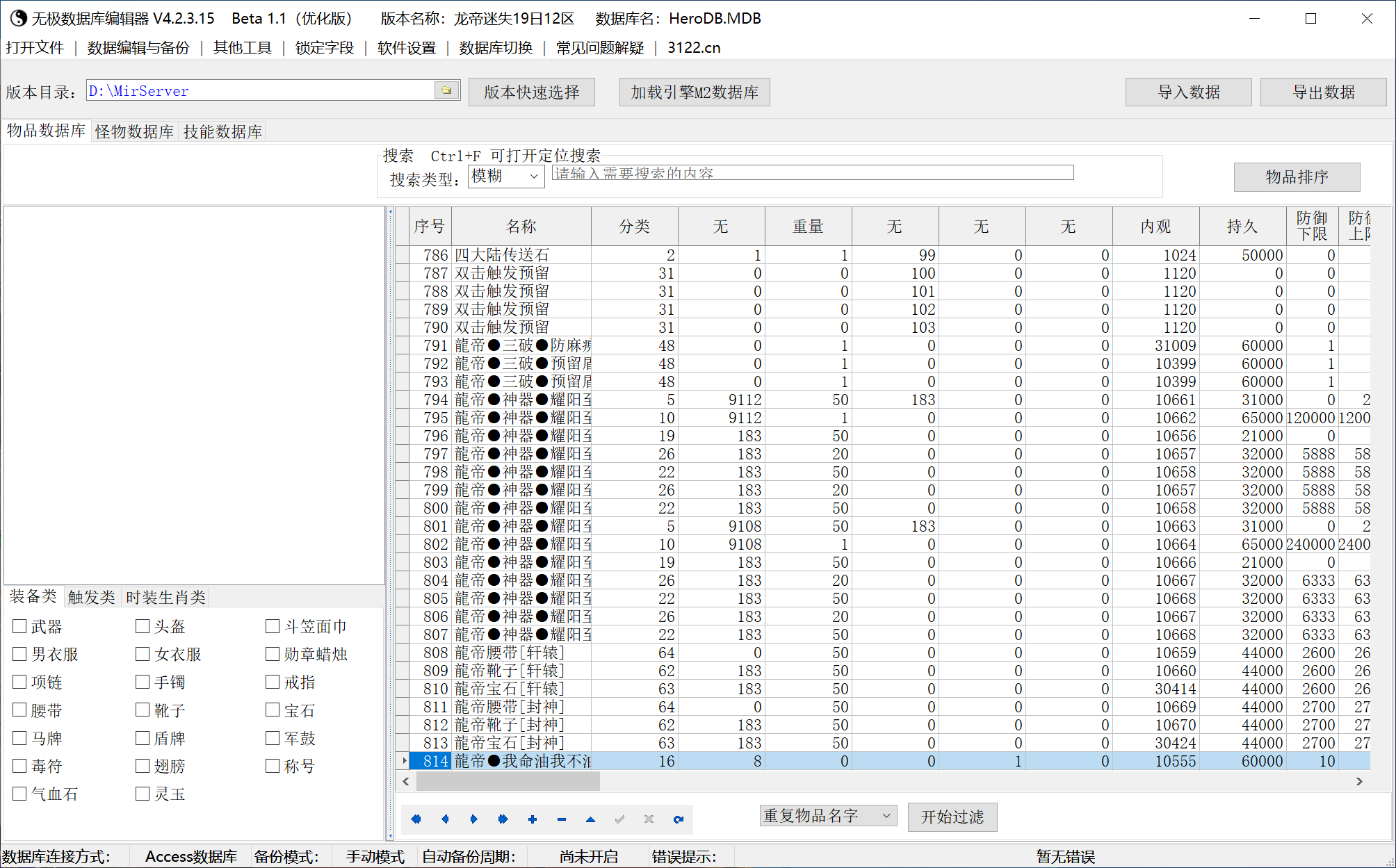Image resolution: width=1396 pixels, height=868 pixels.
Task: Browse for folder beside version directory
Action: pos(446,90)
